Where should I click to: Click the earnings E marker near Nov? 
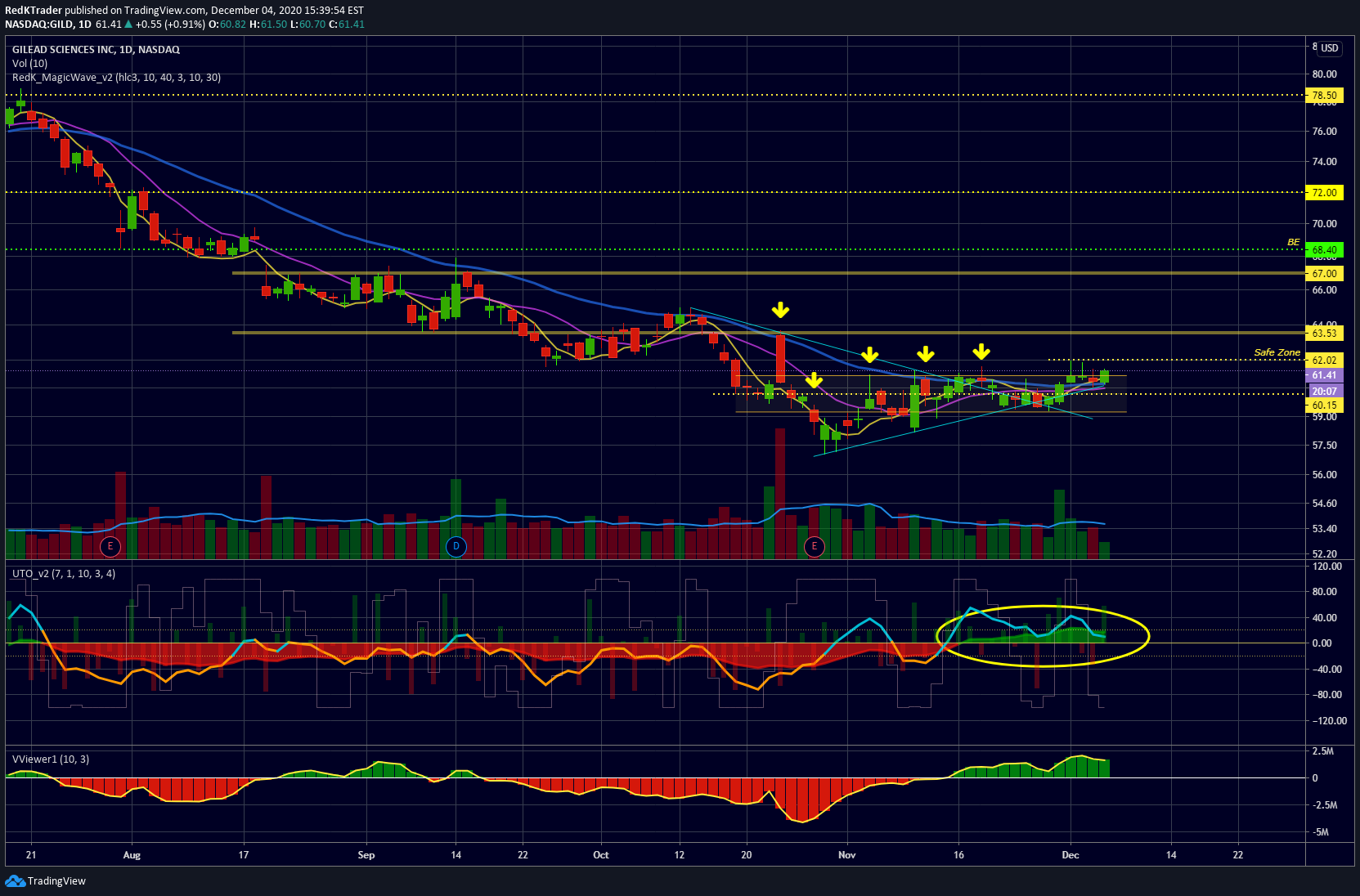click(x=814, y=547)
